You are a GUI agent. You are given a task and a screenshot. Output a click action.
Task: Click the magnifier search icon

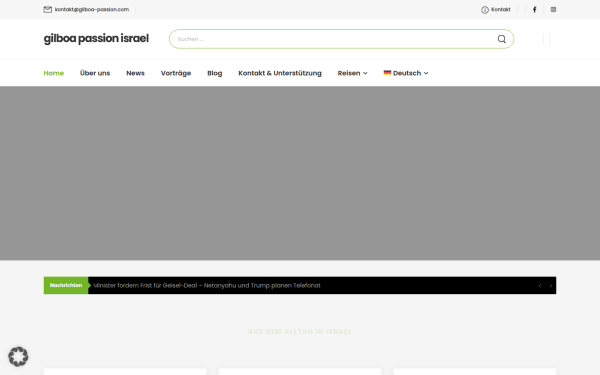point(502,39)
